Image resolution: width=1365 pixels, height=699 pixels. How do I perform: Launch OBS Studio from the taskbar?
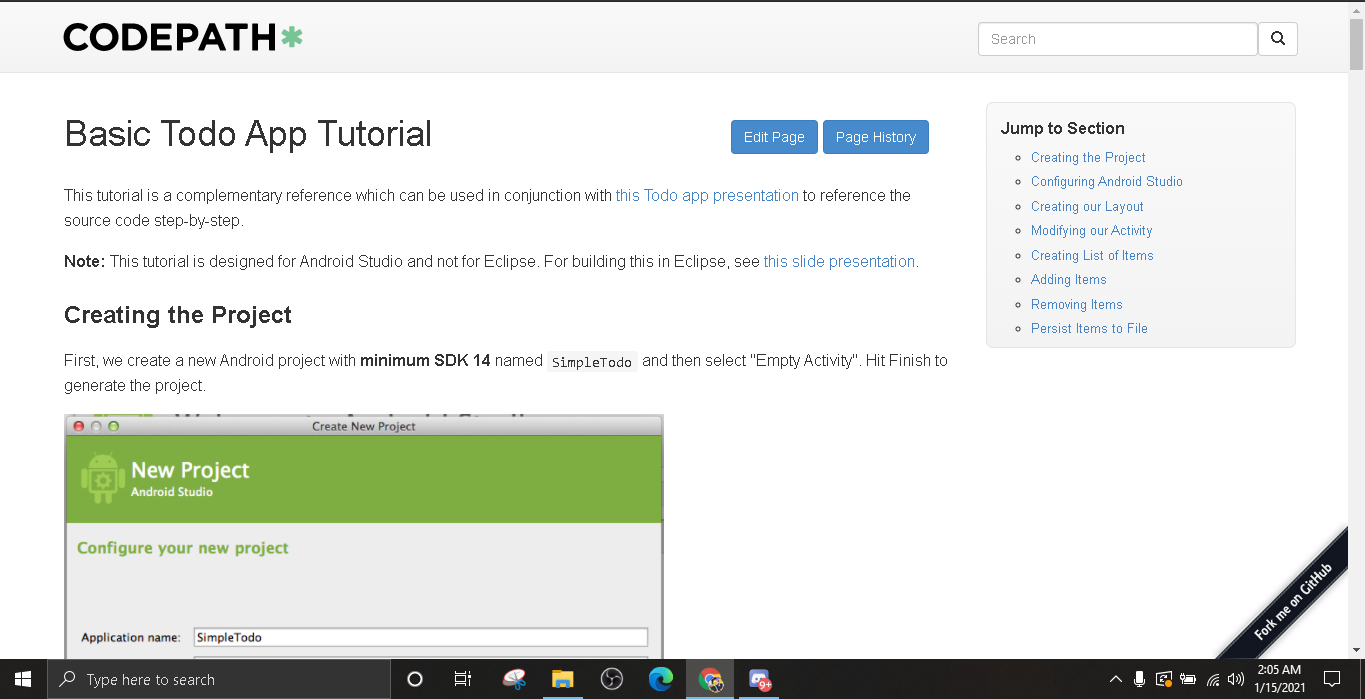[612, 679]
